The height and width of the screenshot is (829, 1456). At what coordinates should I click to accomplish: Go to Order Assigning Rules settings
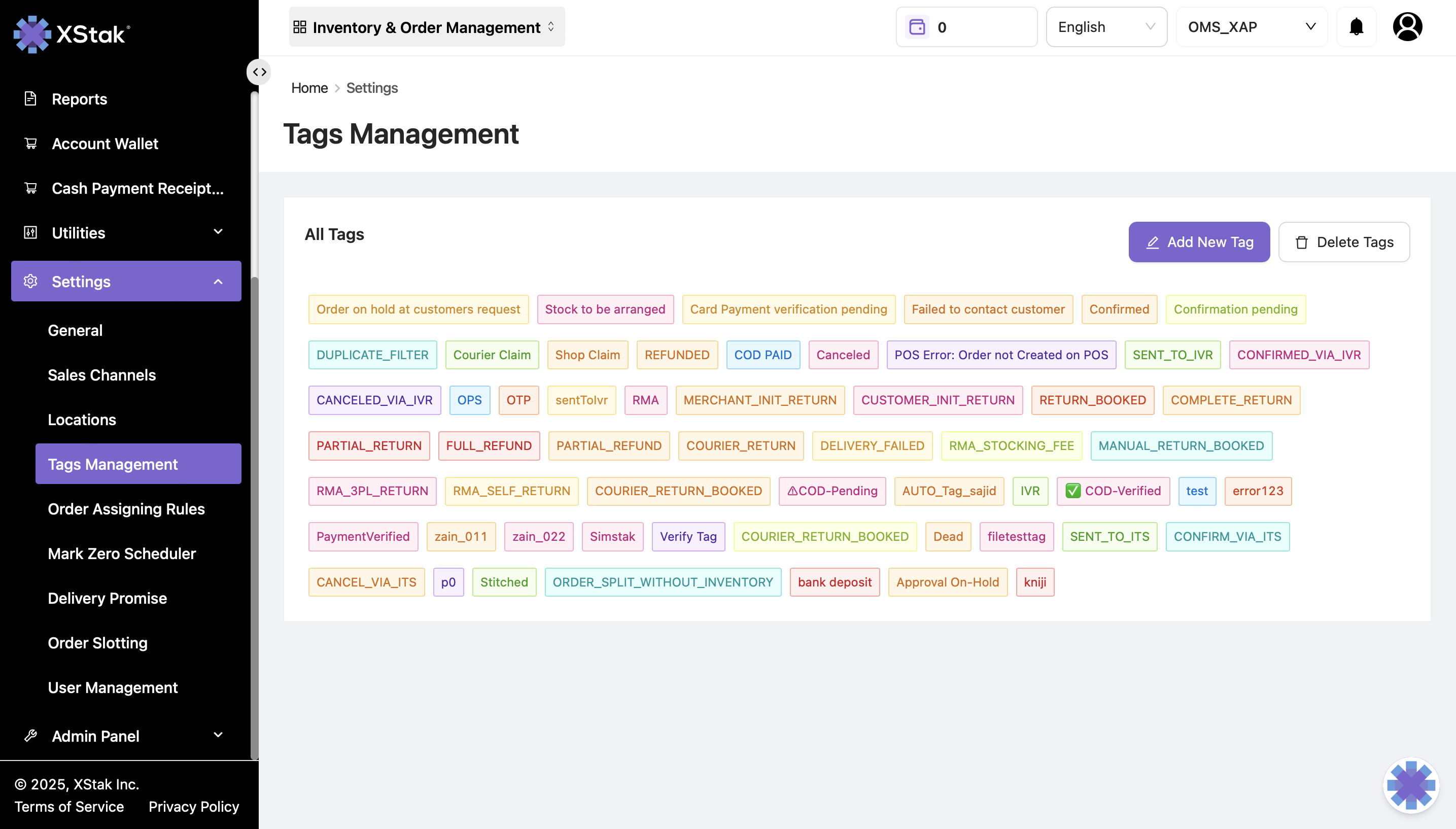pos(126,508)
